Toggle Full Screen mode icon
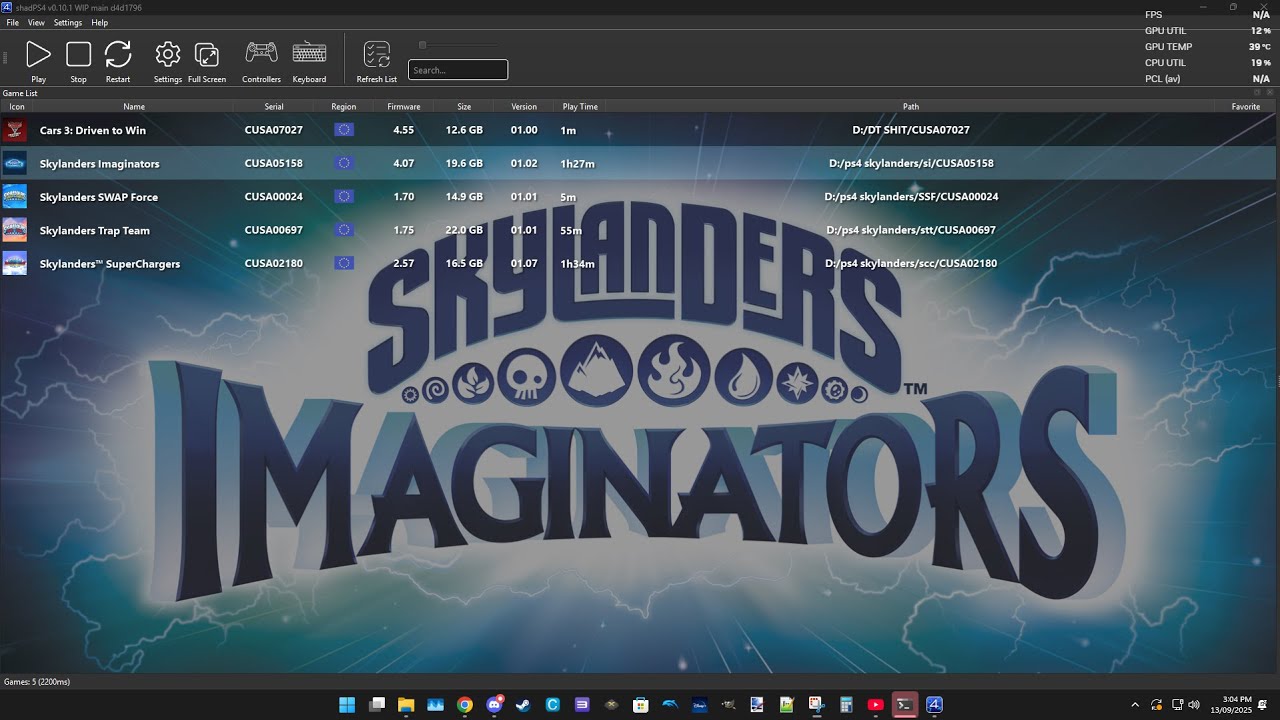 pyautogui.click(x=207, y=54)
